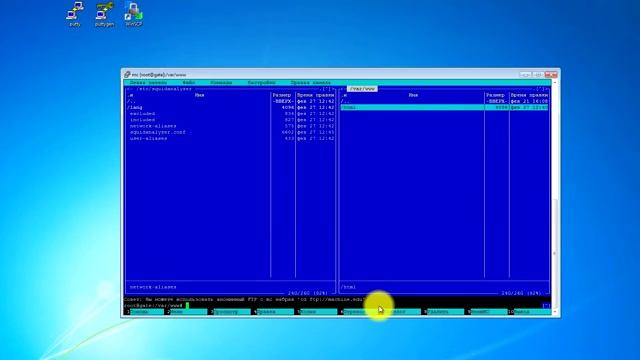Sort right panel by Имя column header
The image size is (640, 360).
413,95
